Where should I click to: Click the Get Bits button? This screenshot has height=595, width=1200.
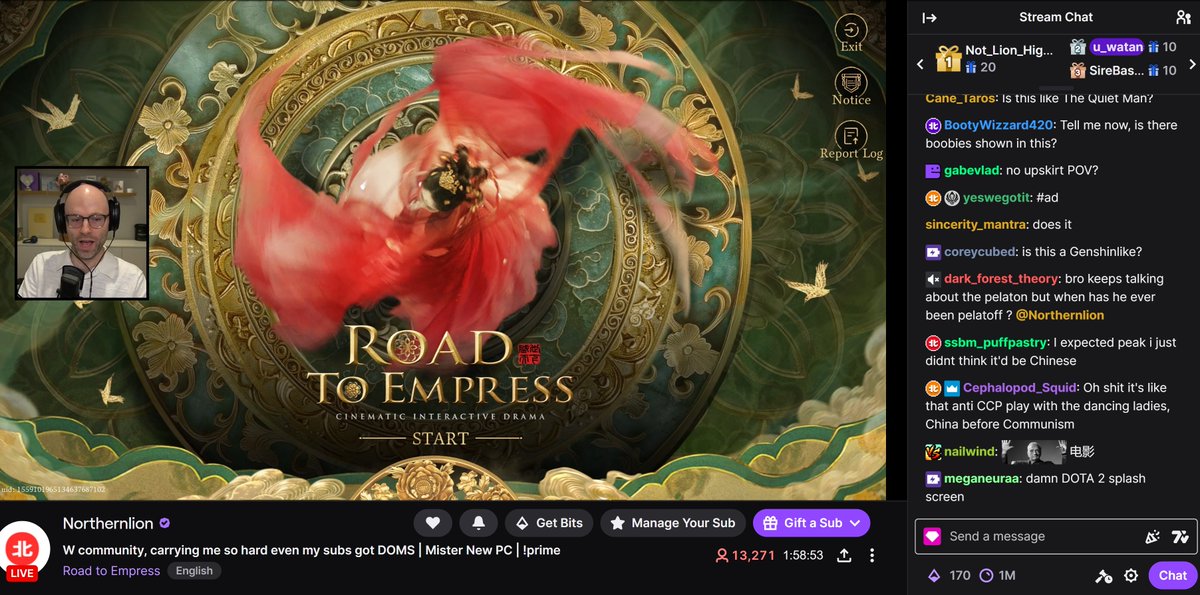click(x=549, y=523)
